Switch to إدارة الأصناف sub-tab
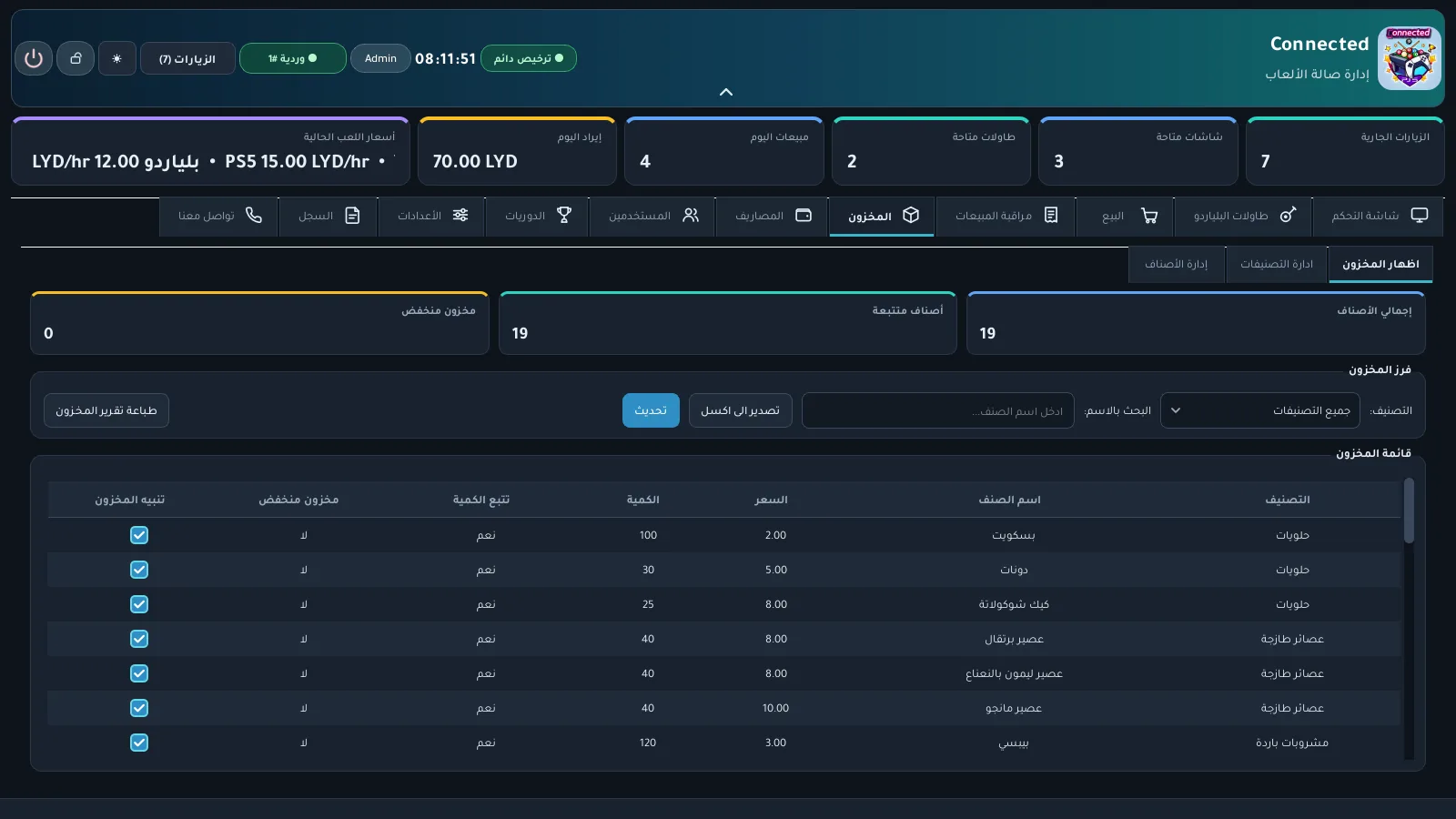 [1177, 264]
